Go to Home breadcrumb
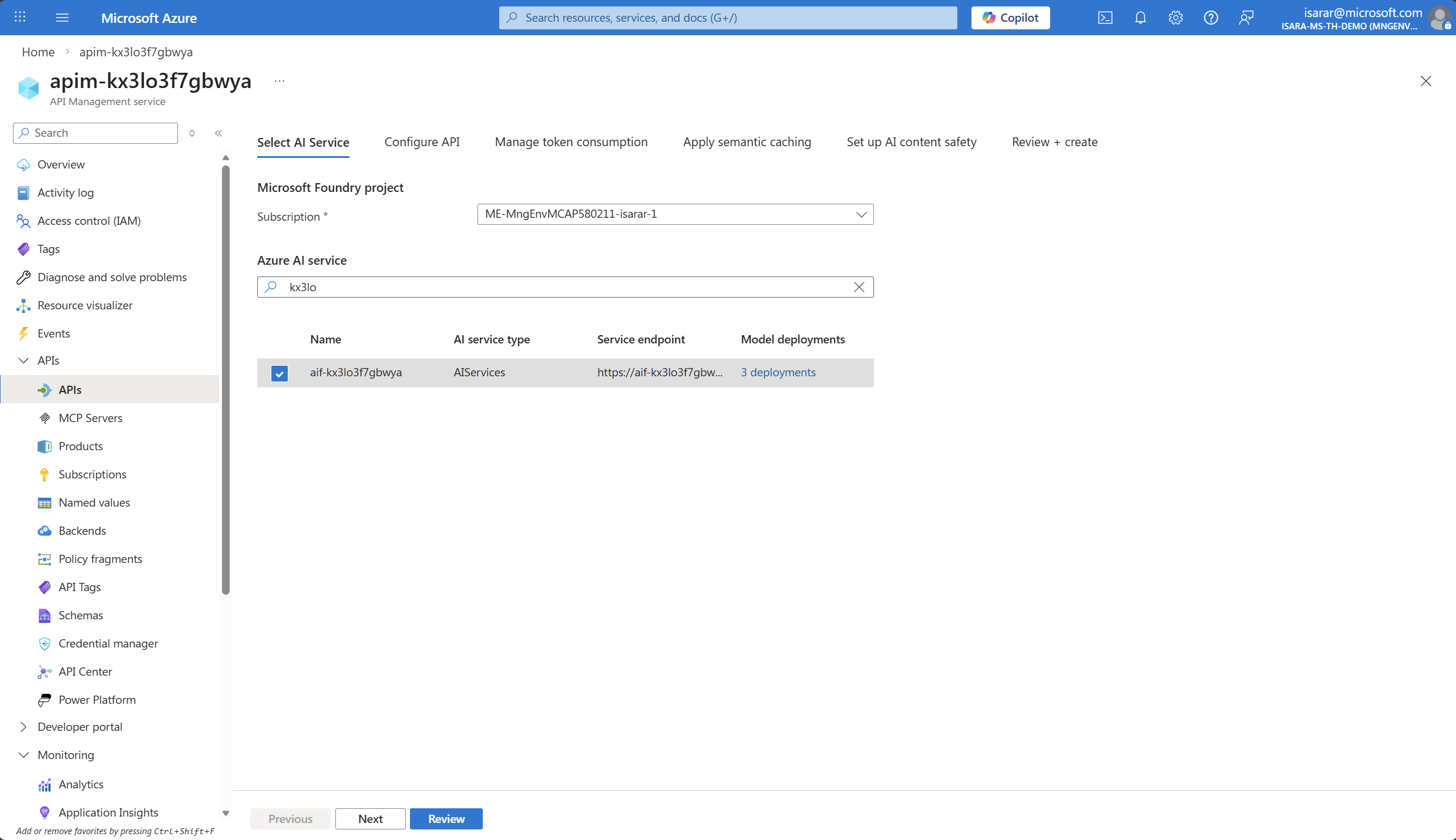This screenshot has height=840, width=1456. (38, 52)
